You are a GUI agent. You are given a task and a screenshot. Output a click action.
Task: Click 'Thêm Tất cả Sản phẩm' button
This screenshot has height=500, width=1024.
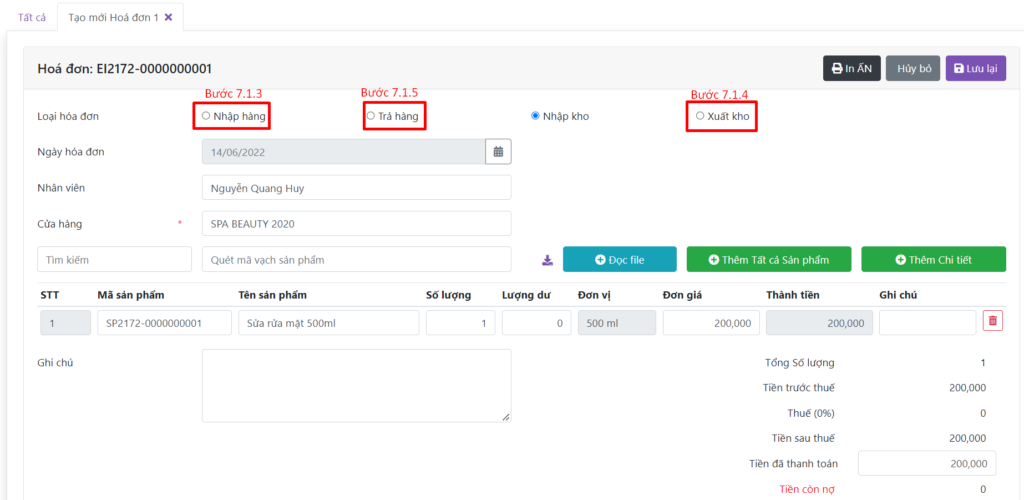pyautogui.click(x=768, y=260)
